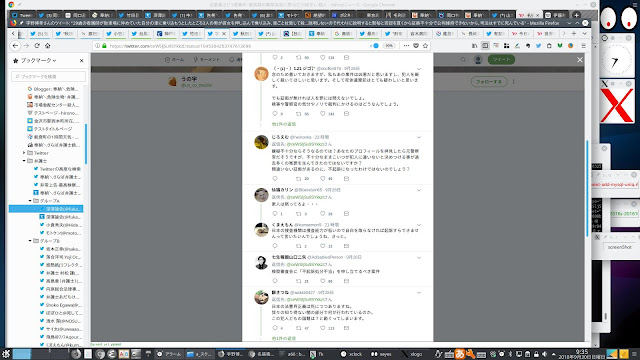The image size is (640, 360).
Task: Close the active Twitter tab
Action: [224, 33]
